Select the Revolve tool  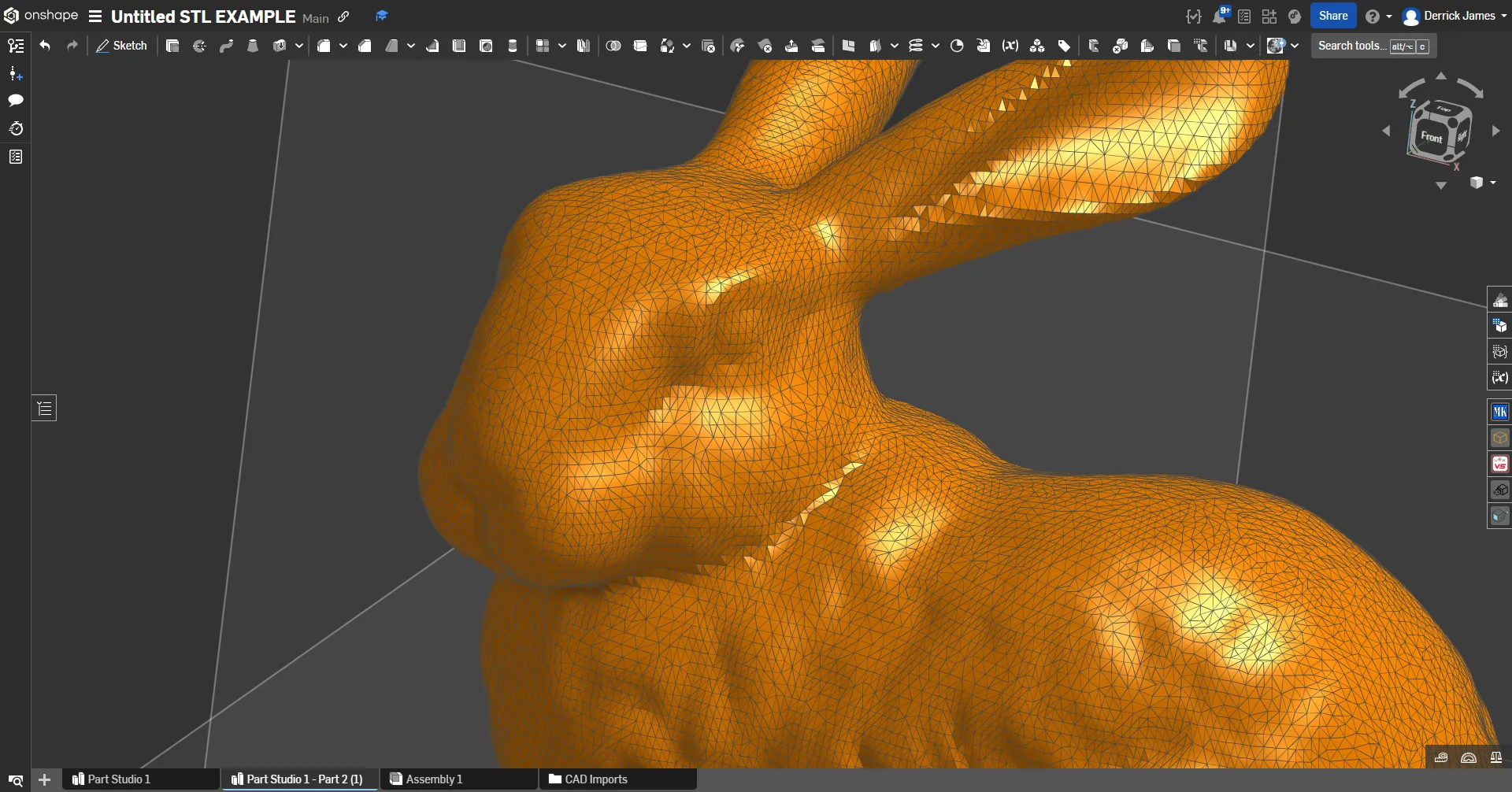pyautogui.click(x=199, y=46)
